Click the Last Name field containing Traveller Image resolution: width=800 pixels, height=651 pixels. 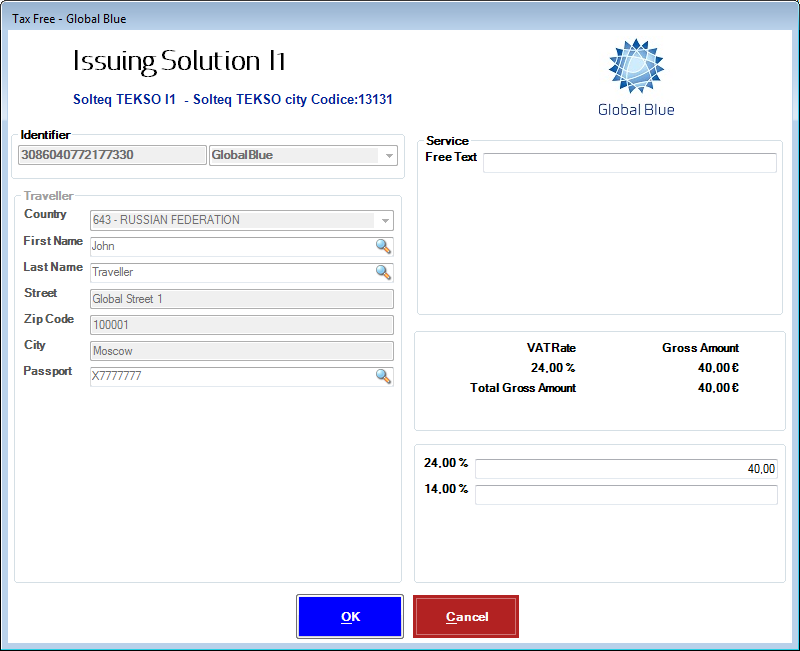pyautogui.click(x=230, y=272)
